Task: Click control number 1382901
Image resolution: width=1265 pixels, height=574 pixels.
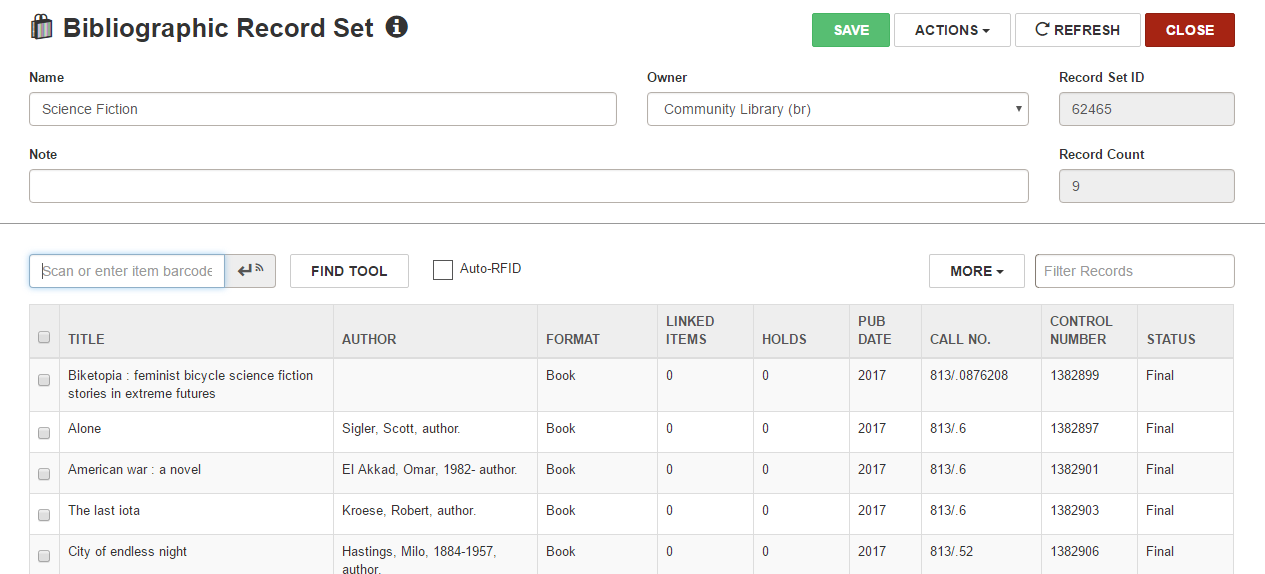Action: click(1074, 469)
